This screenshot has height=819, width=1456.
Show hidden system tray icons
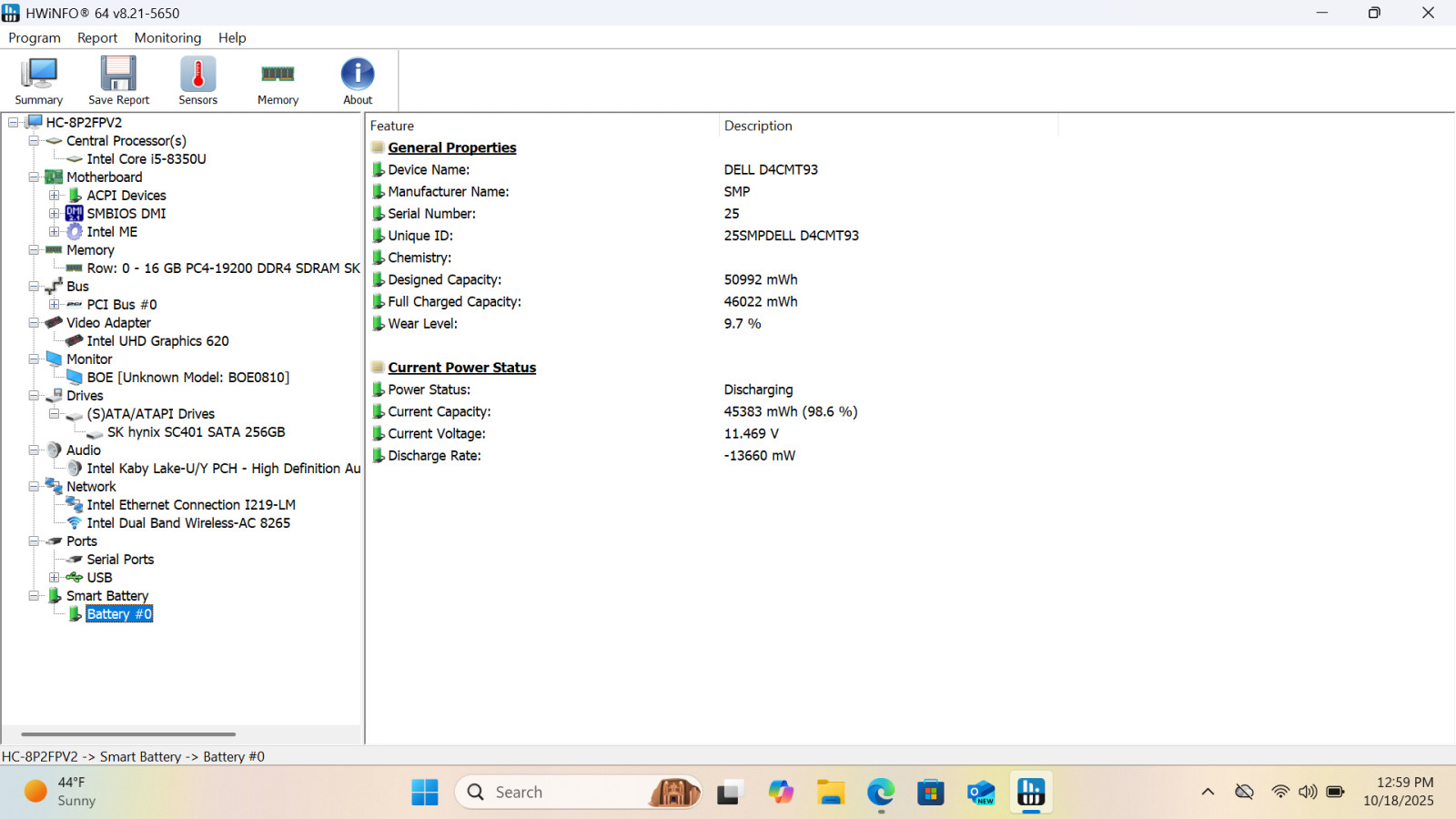coord(1208,792)
